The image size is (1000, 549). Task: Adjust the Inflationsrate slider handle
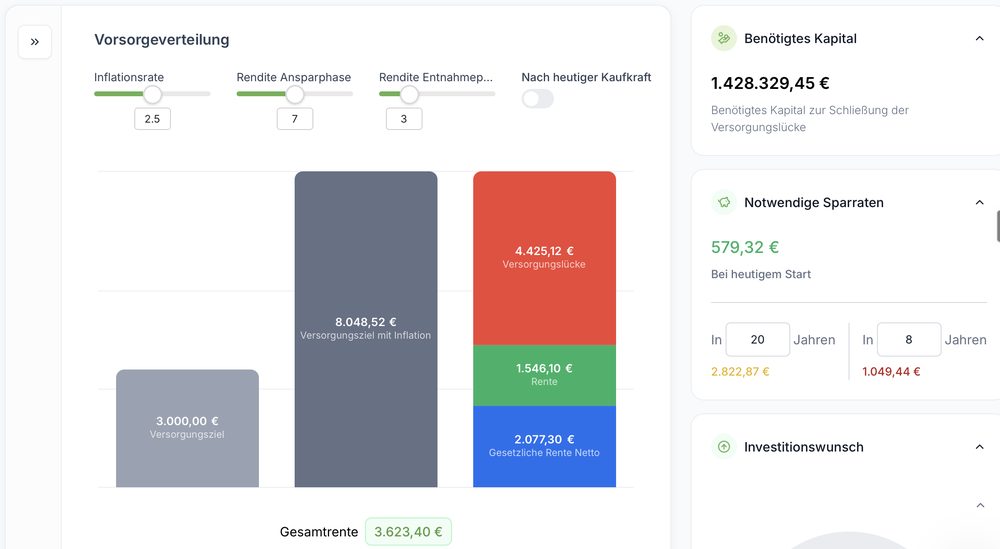152,94
